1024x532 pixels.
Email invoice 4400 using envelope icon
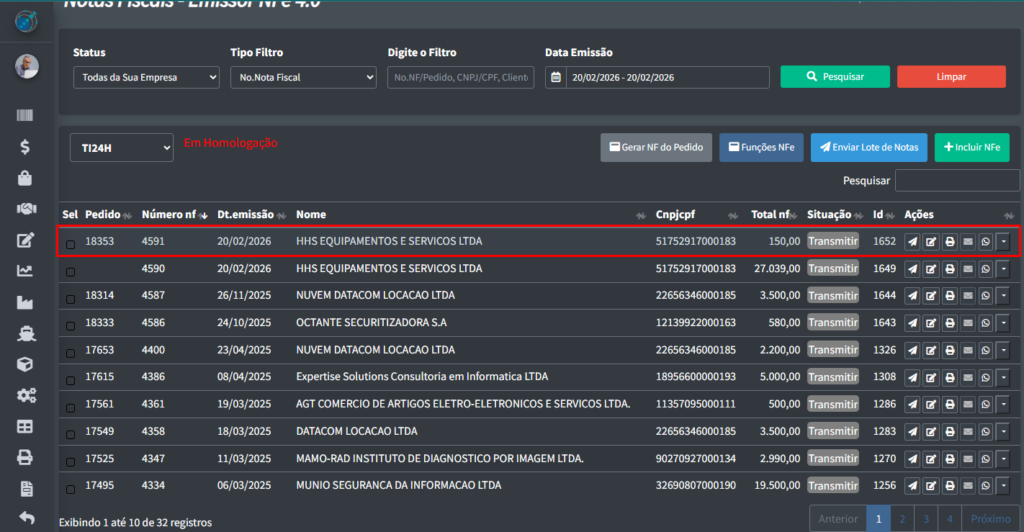967,350
